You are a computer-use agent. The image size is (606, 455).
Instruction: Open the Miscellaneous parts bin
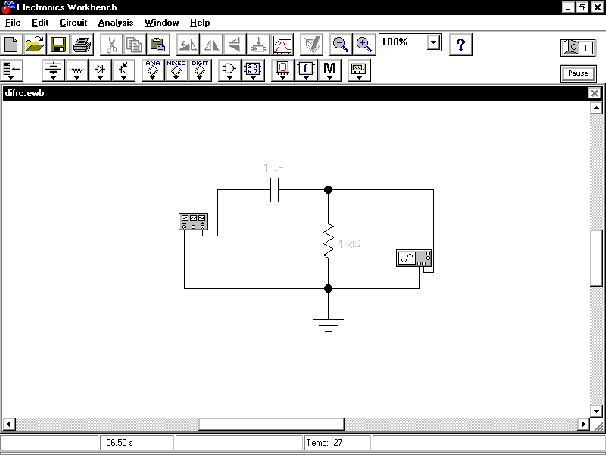[329, 70]
